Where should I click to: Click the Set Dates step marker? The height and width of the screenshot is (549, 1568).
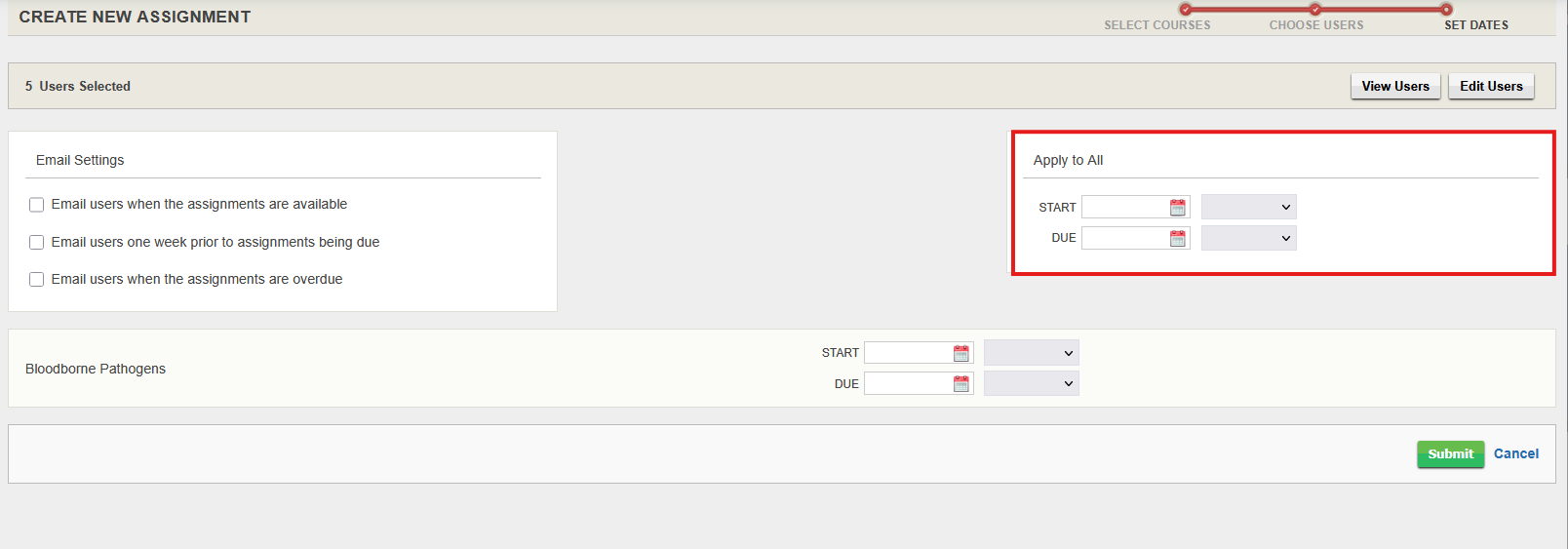[1446, 10]
